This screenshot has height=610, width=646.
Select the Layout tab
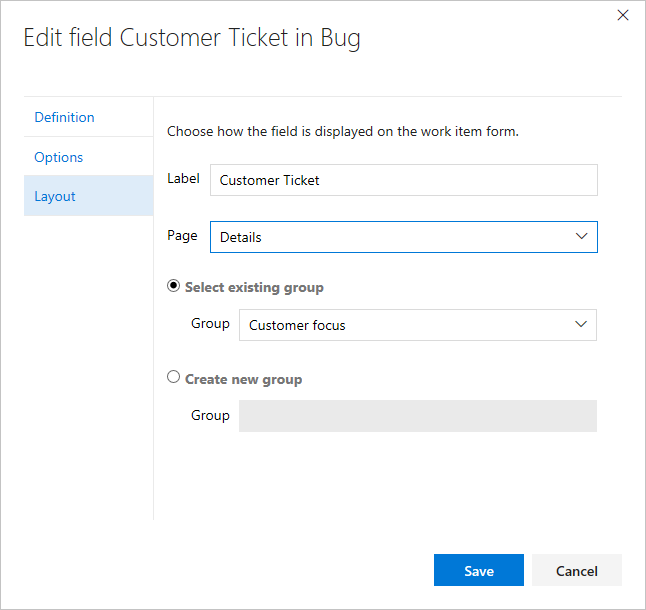(x=55, y=196)
